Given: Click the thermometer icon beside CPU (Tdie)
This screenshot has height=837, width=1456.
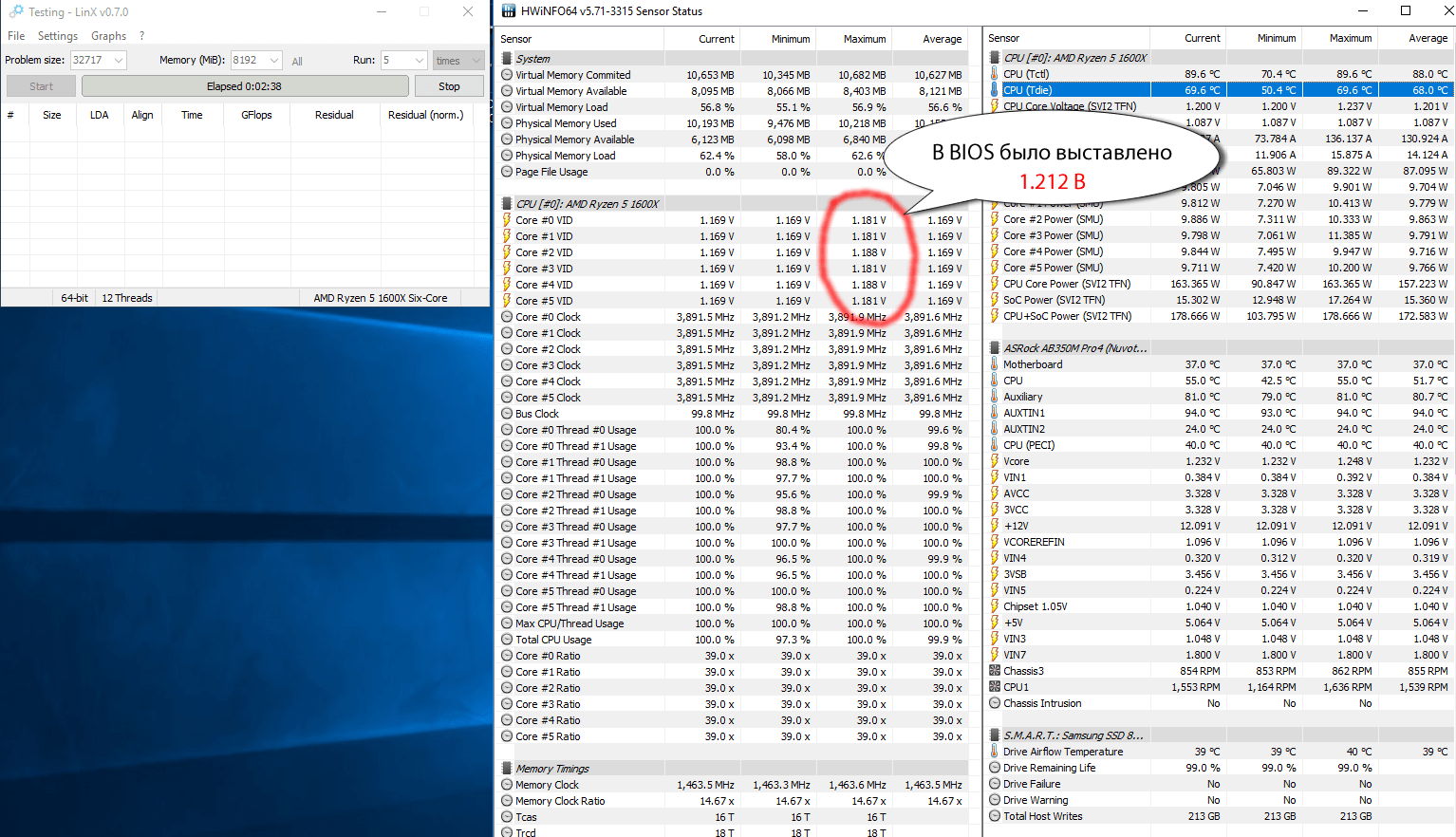Looking at the screenshot, I should (x=995, y=89).
